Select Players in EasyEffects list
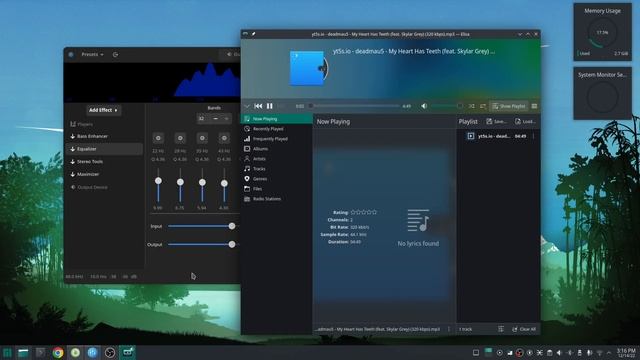The height and width of the screenshot is (360, 640). (x=104, y=124)
